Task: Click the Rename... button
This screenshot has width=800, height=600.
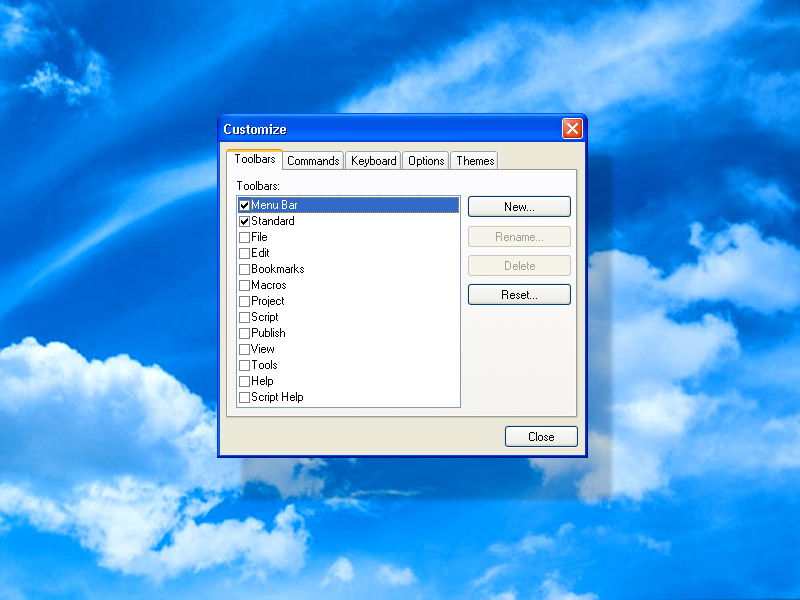Action: point(519,237)
